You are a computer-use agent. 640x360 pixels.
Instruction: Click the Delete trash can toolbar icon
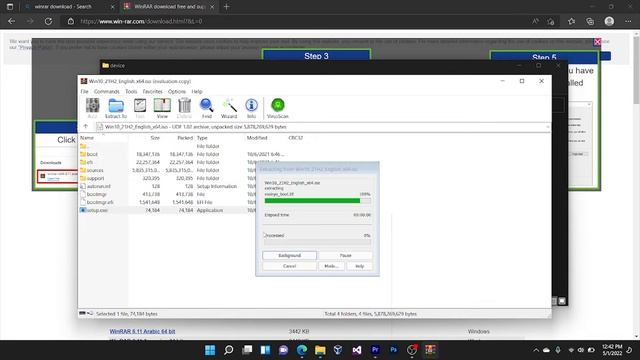184,108
